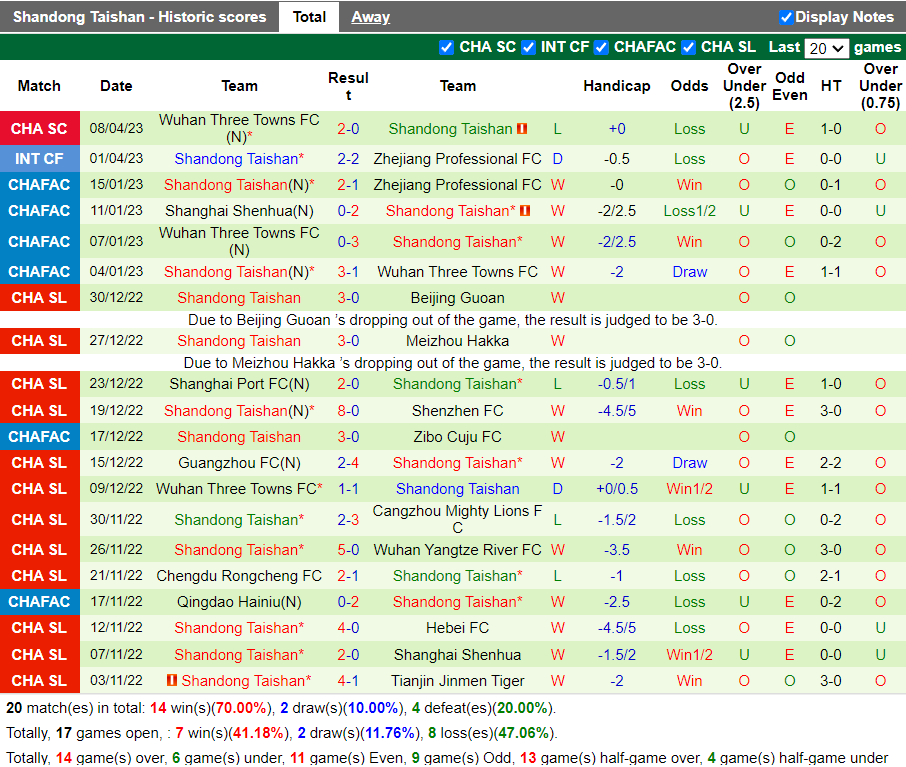Click the Beijing Guoan team link

[457, 297]
